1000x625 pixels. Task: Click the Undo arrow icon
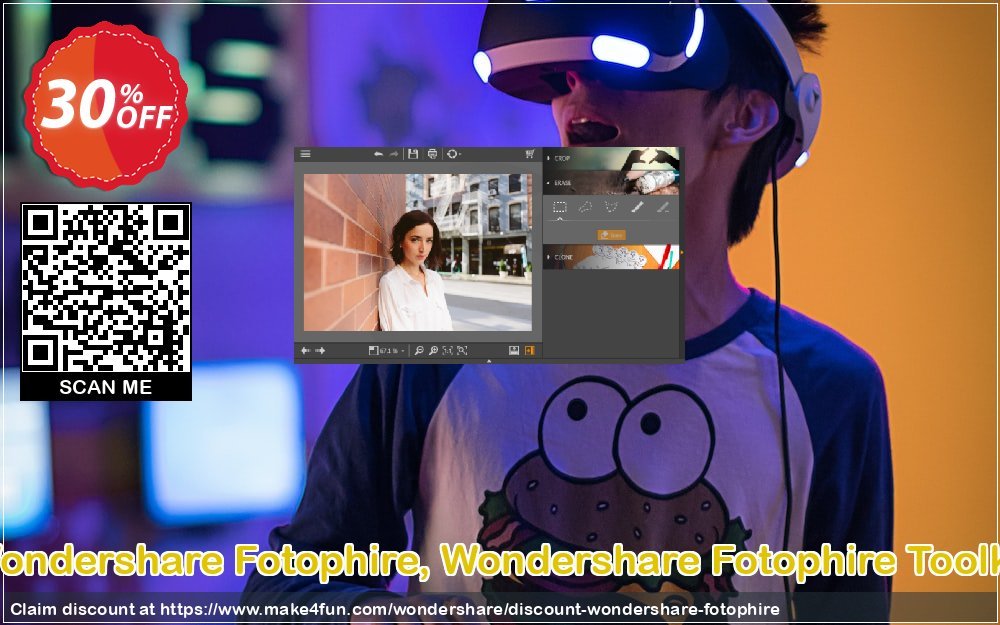point(378,154)
